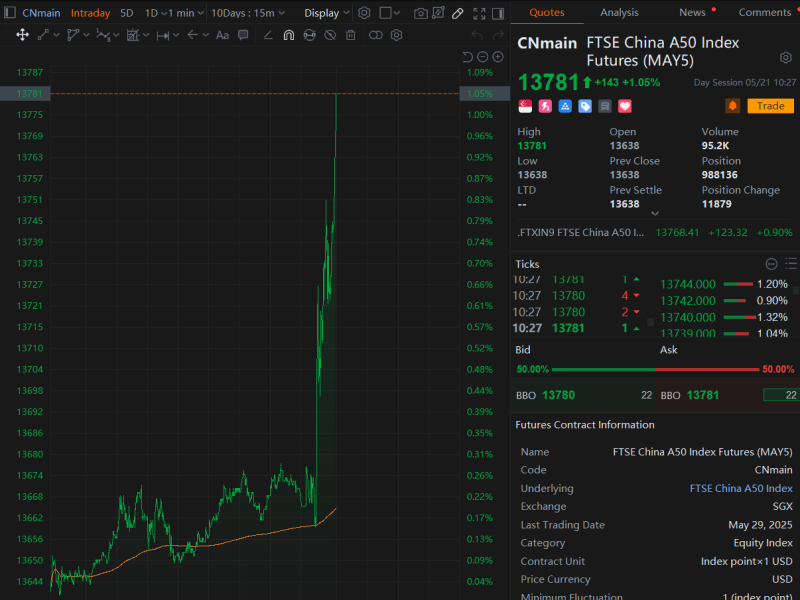
Task: Toggle the right sidebar panel
Action: (498, 13)
